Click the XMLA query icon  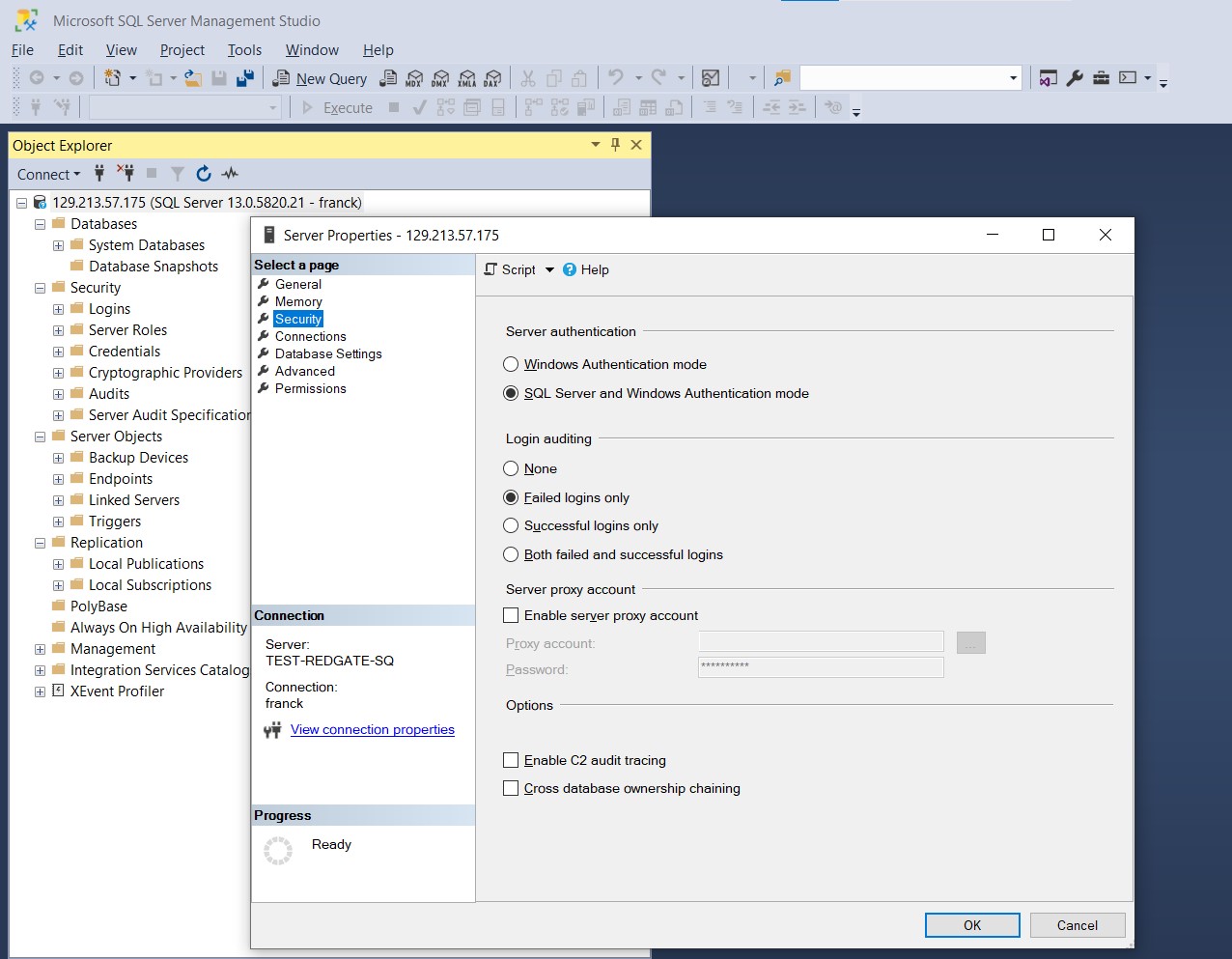[466, 78]
